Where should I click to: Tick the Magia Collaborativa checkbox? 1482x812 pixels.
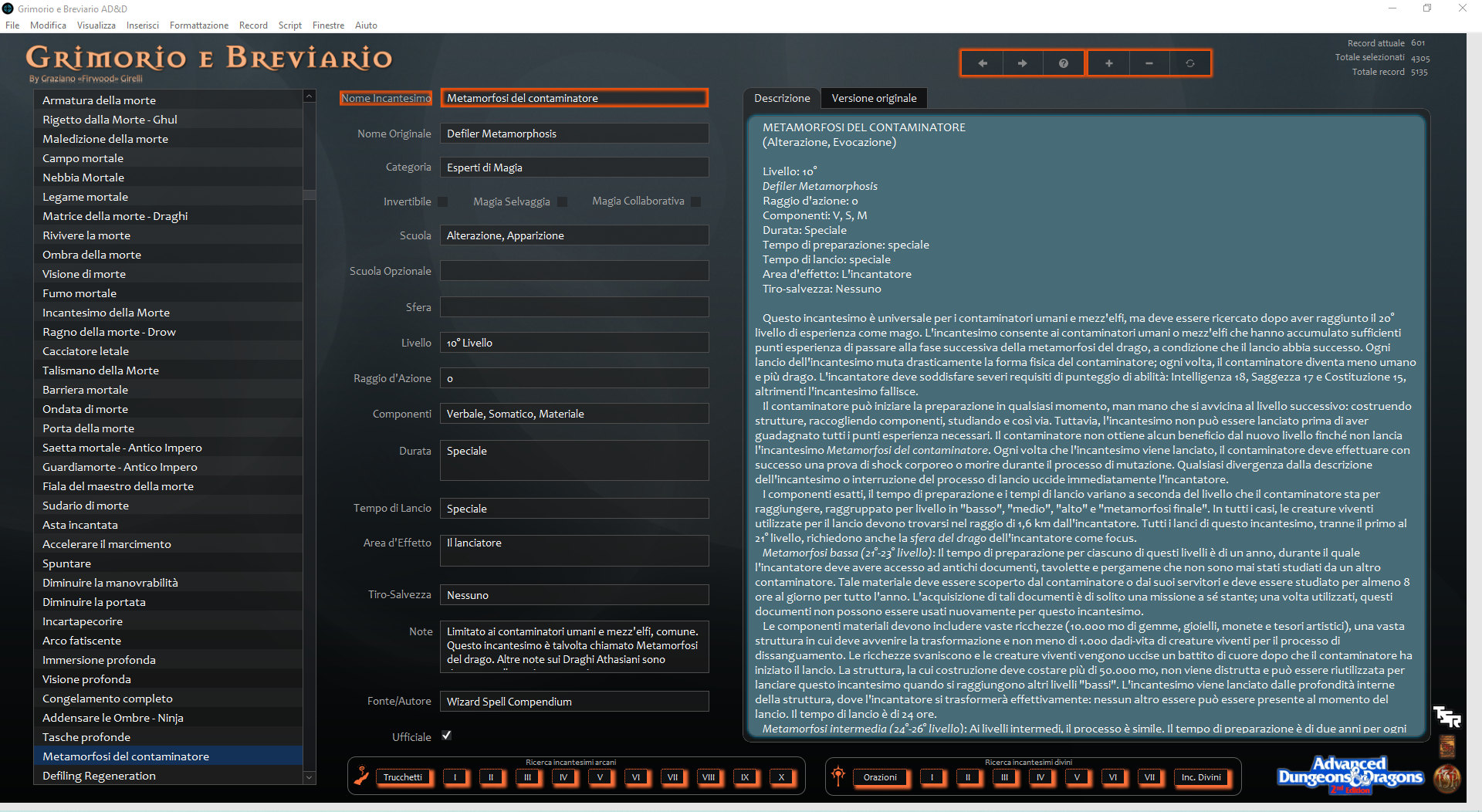click(x=696, y=201)
